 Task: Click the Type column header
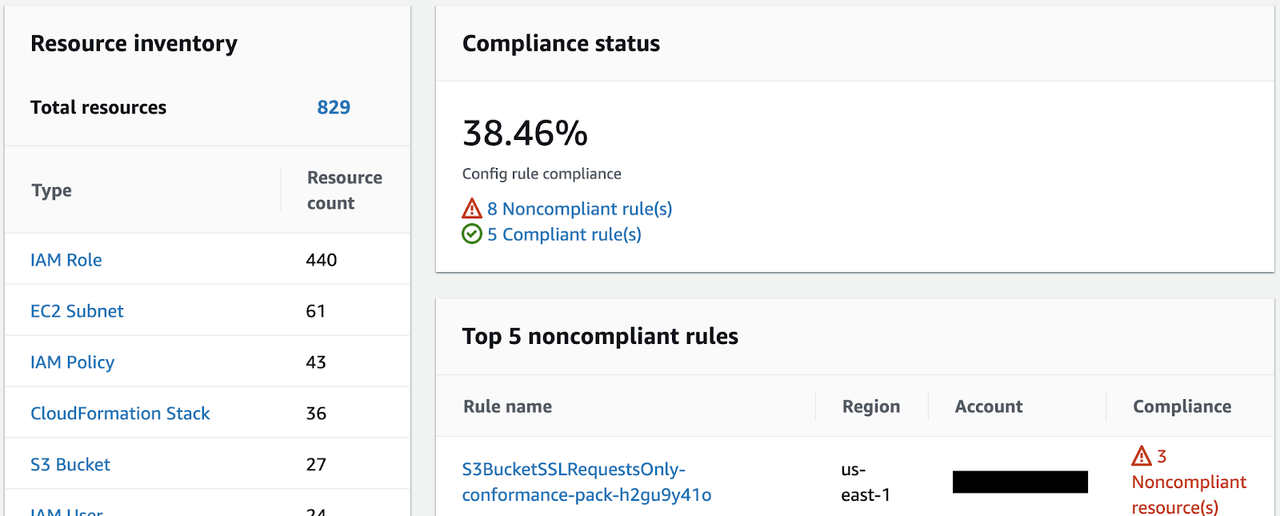(x=52, y=191)
